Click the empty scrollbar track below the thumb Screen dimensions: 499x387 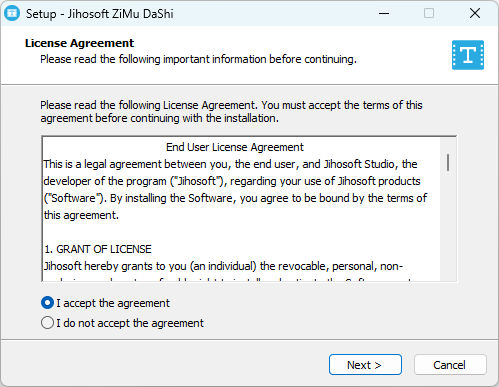click(448, 227)
